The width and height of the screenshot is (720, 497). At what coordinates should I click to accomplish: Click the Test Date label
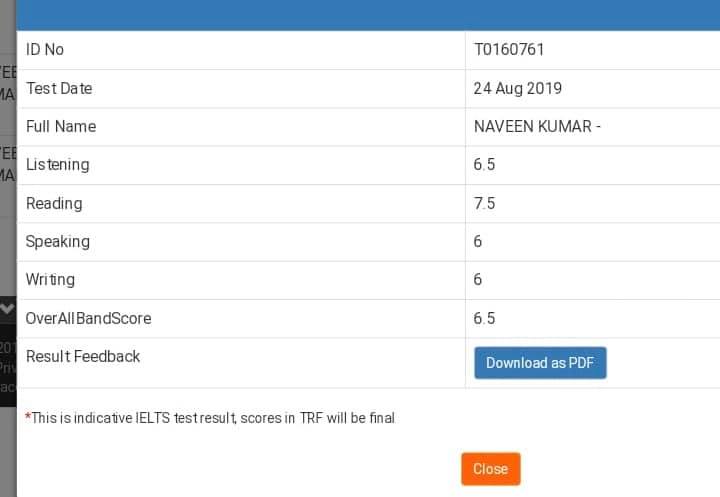(x=59, y=88)
